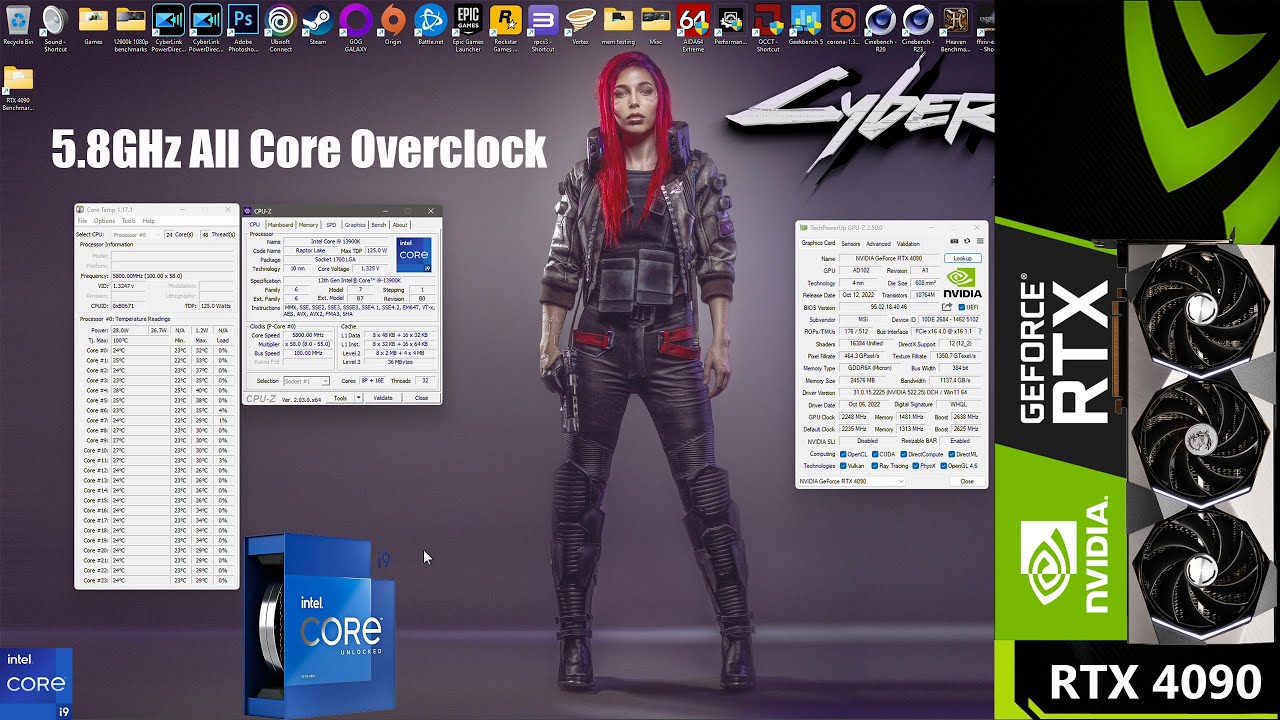Switch to the Bench tab in CPU-Z
The width and height of the screenshot is (1280, 720).
coord(378,225)
